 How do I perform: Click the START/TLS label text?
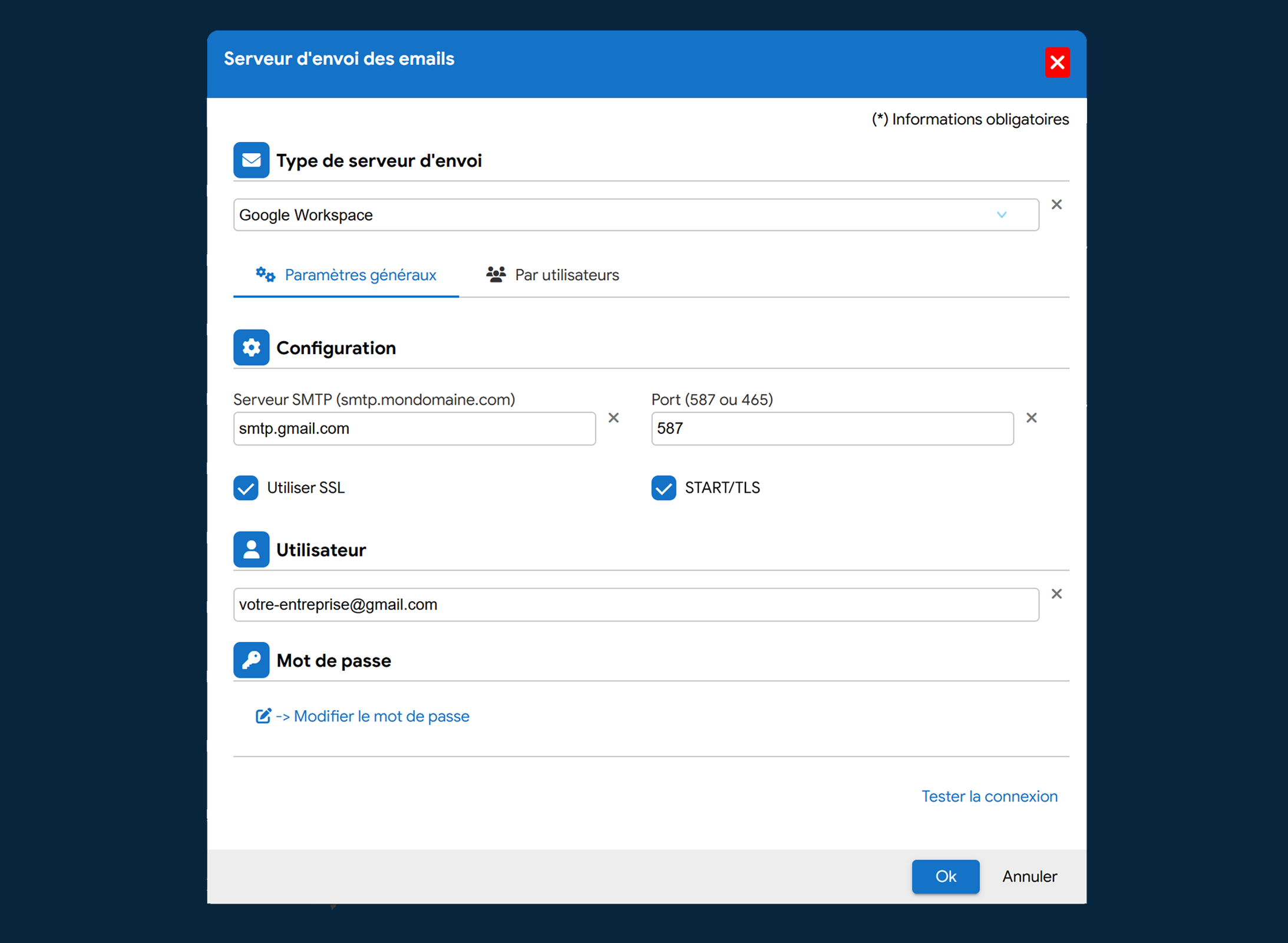(722, 487)
